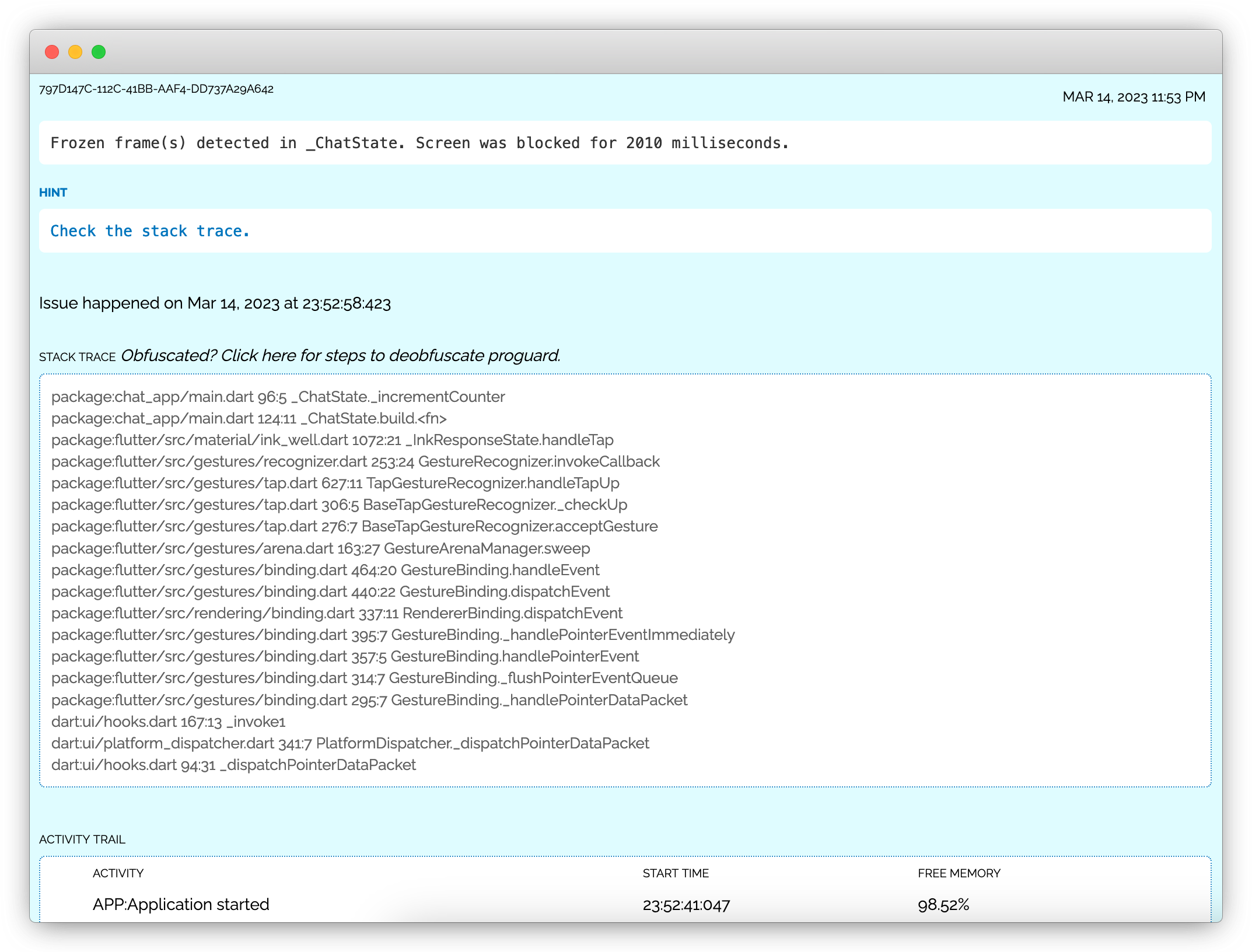Click the _ChatState.build.<fn> stack line
The image size is (1252, 952).
click(x=249, y=418)
